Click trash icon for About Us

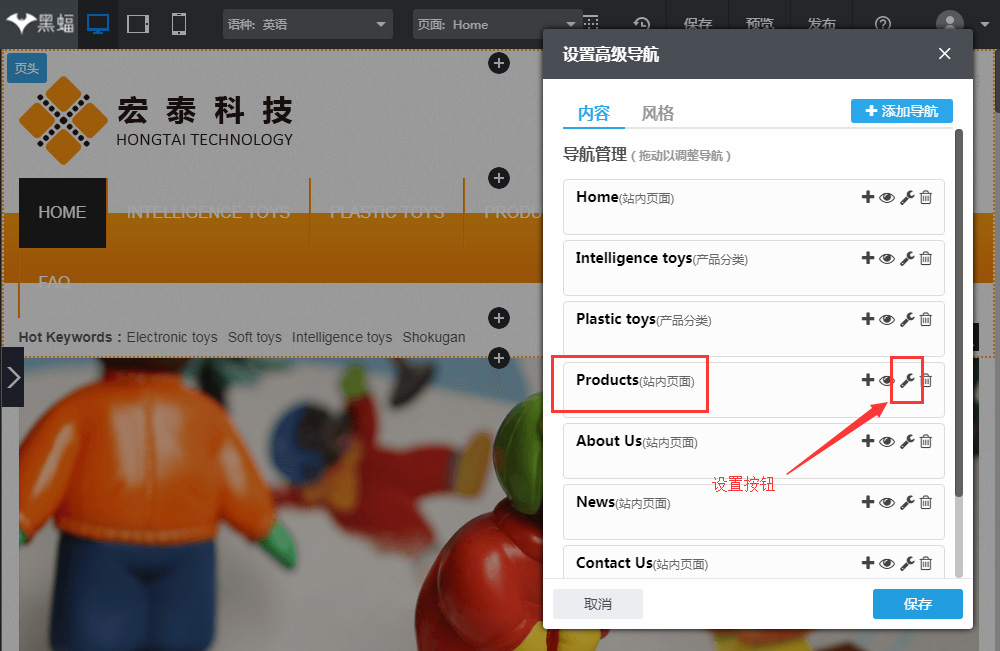coord(926,442)
